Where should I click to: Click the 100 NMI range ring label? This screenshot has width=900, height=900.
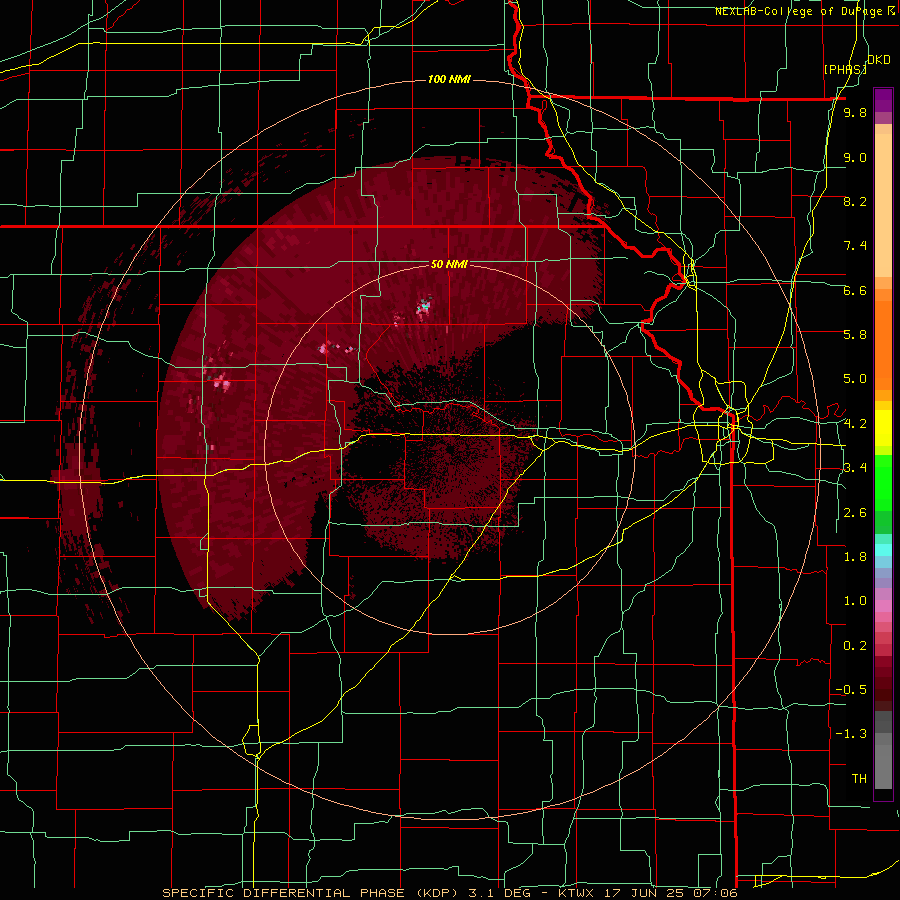click(449, 79)
